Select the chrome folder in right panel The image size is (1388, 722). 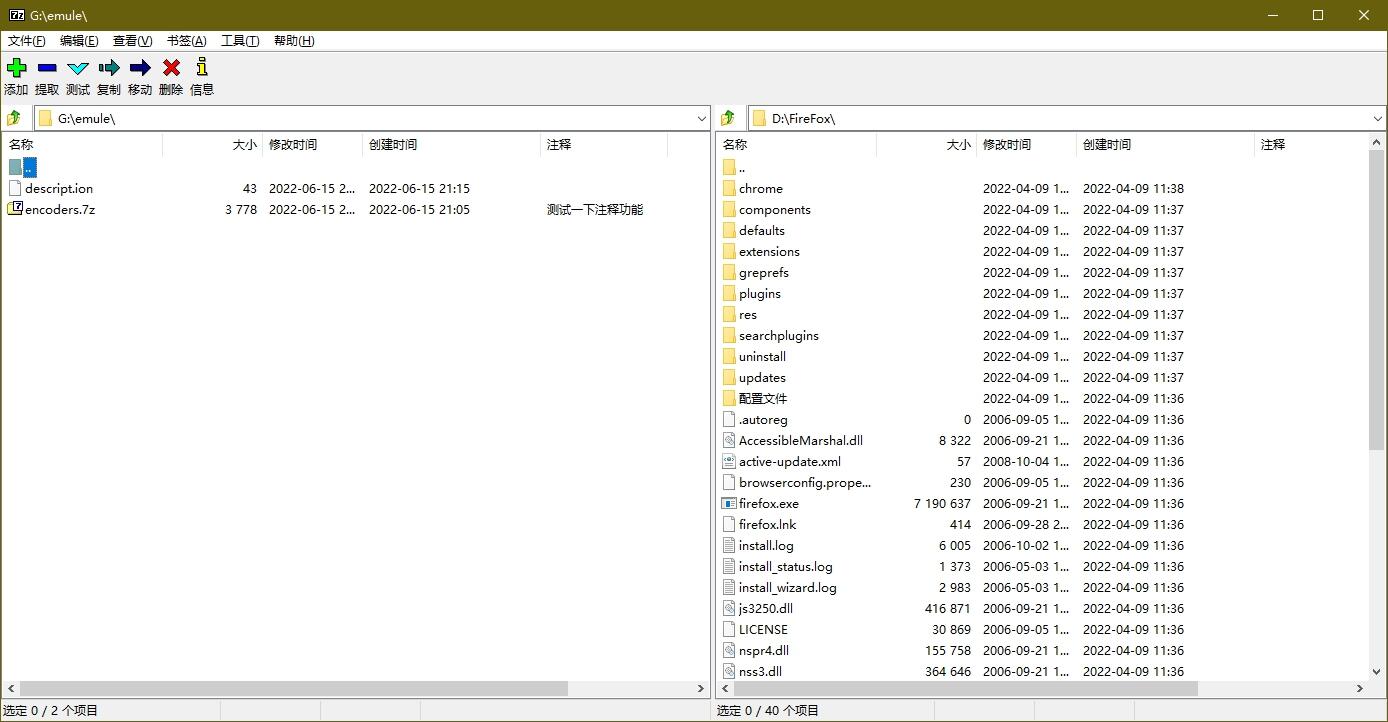tap(760, 189)
